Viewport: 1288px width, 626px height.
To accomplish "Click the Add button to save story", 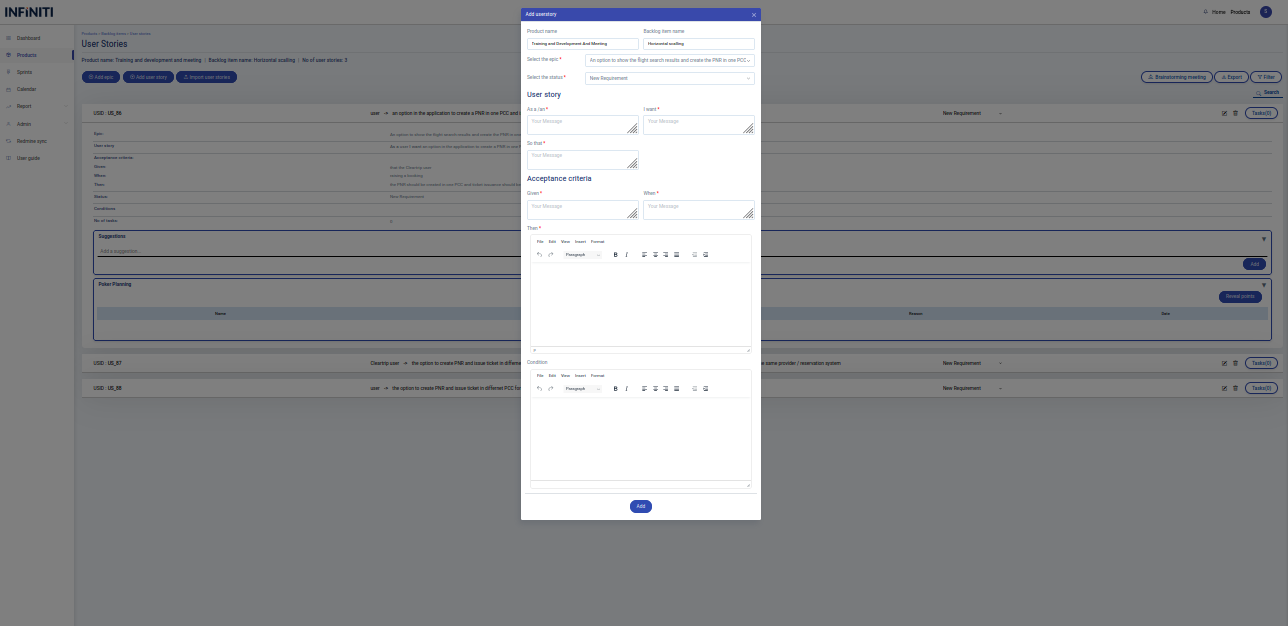I will (641, 506).
